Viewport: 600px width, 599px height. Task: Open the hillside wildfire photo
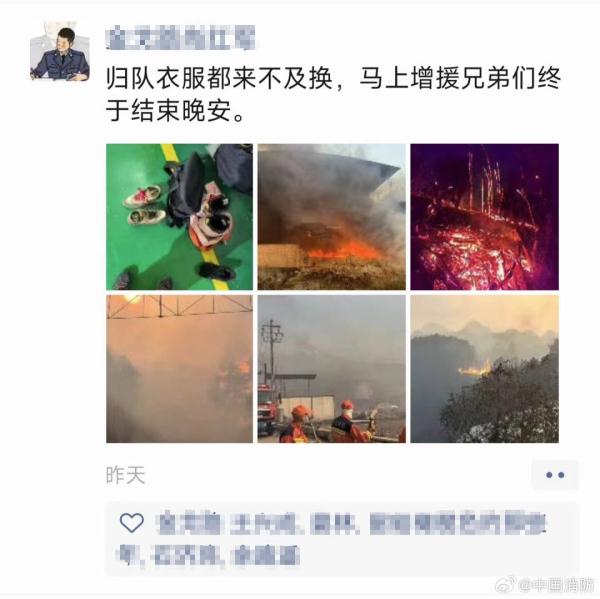[x=484, y=369]
